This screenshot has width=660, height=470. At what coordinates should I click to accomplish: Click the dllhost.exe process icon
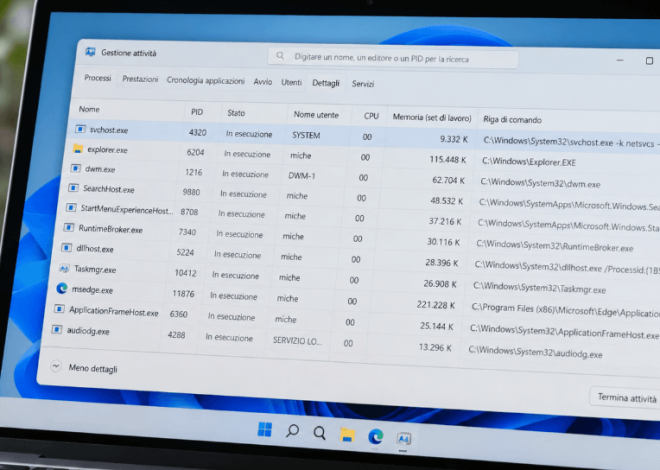point(67,248)
